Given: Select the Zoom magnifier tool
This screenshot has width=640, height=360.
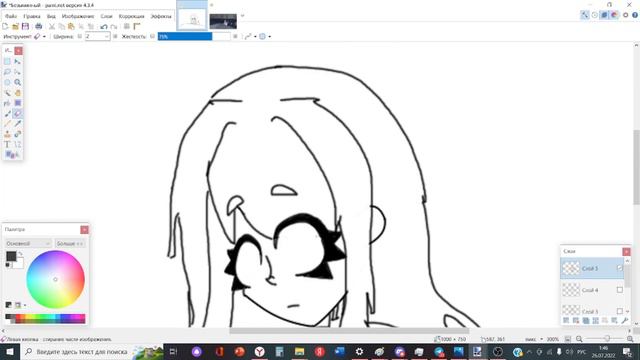Looking at the screenshot, I should [18, 82].
